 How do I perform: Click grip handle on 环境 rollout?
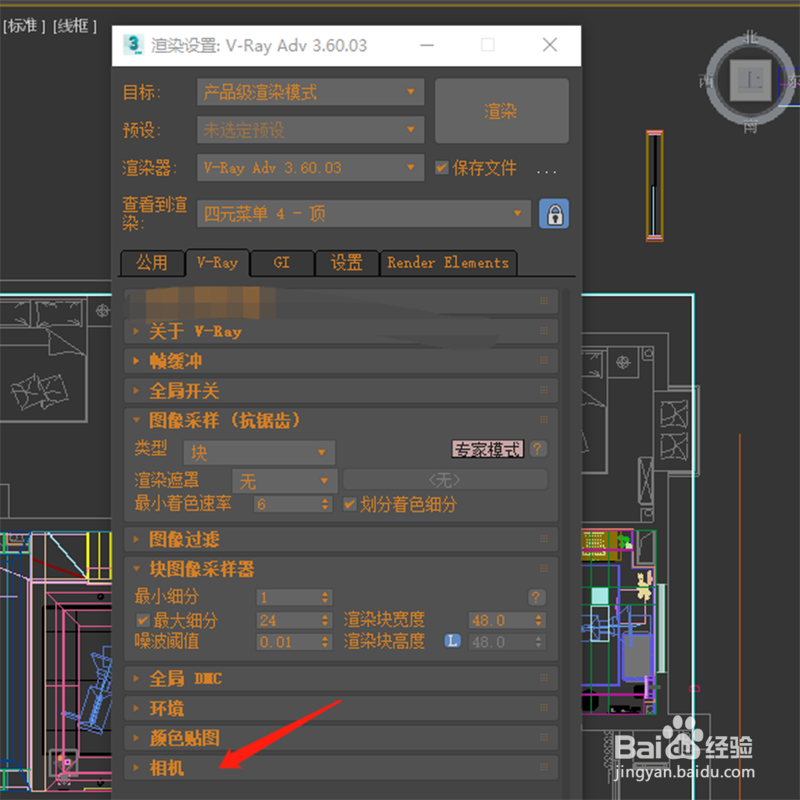(544, 708)
